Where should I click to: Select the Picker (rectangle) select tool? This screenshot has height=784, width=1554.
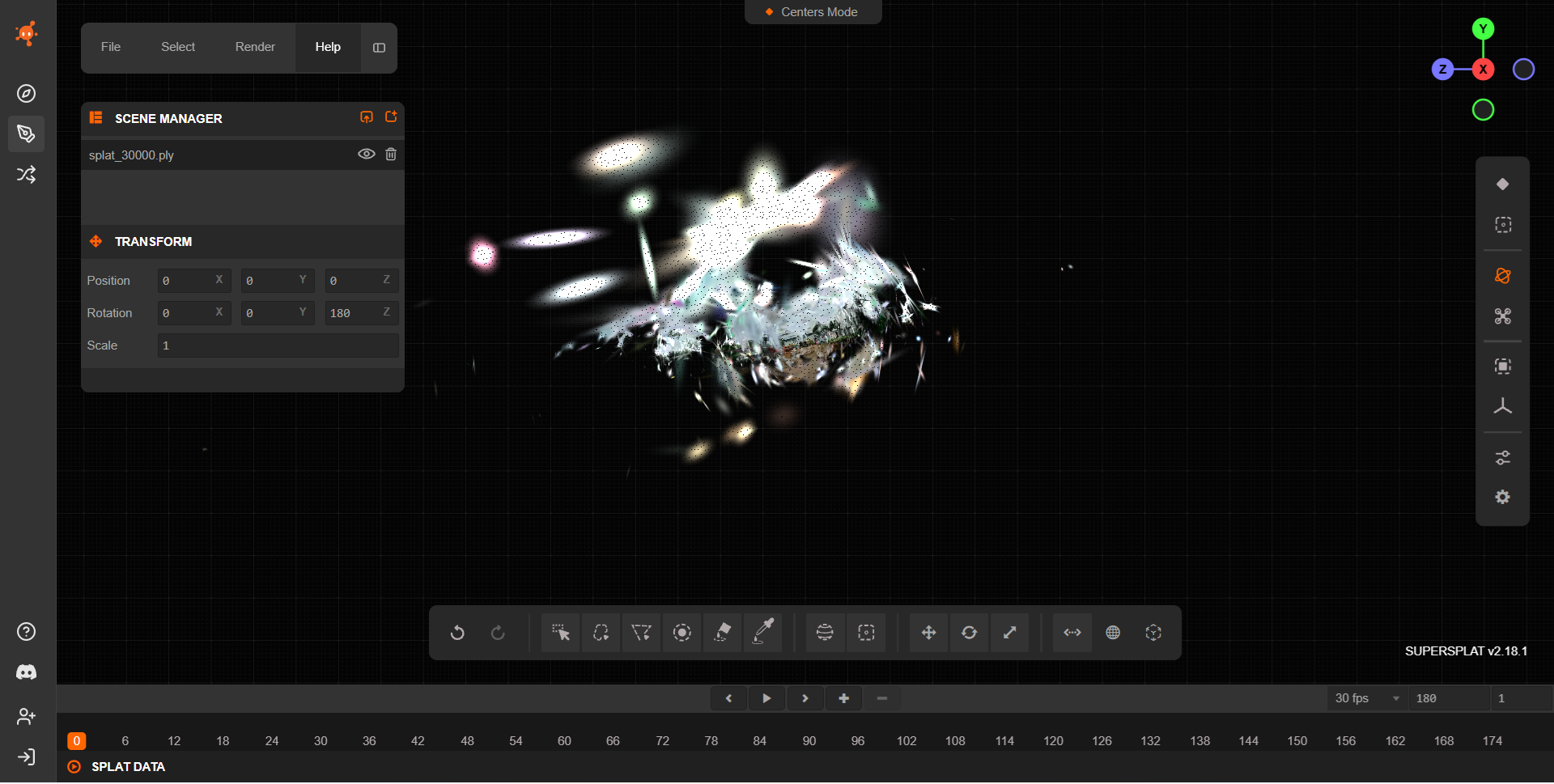tap(560, 633)
